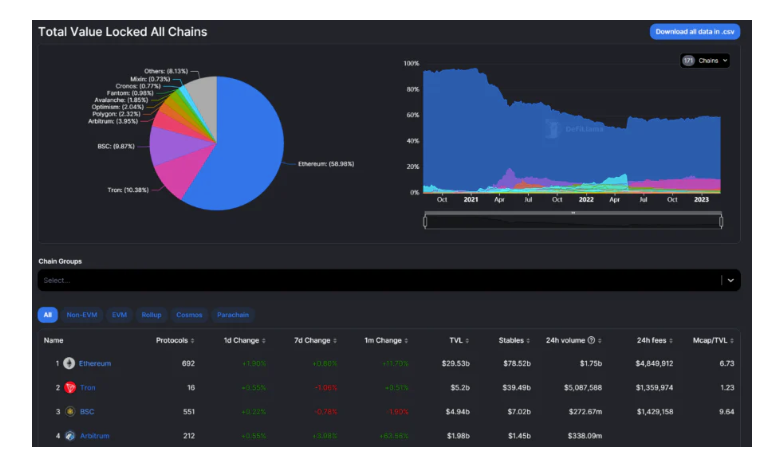Select the EVM filter tab
779x468 pixels.
click(x=119, y=314)
